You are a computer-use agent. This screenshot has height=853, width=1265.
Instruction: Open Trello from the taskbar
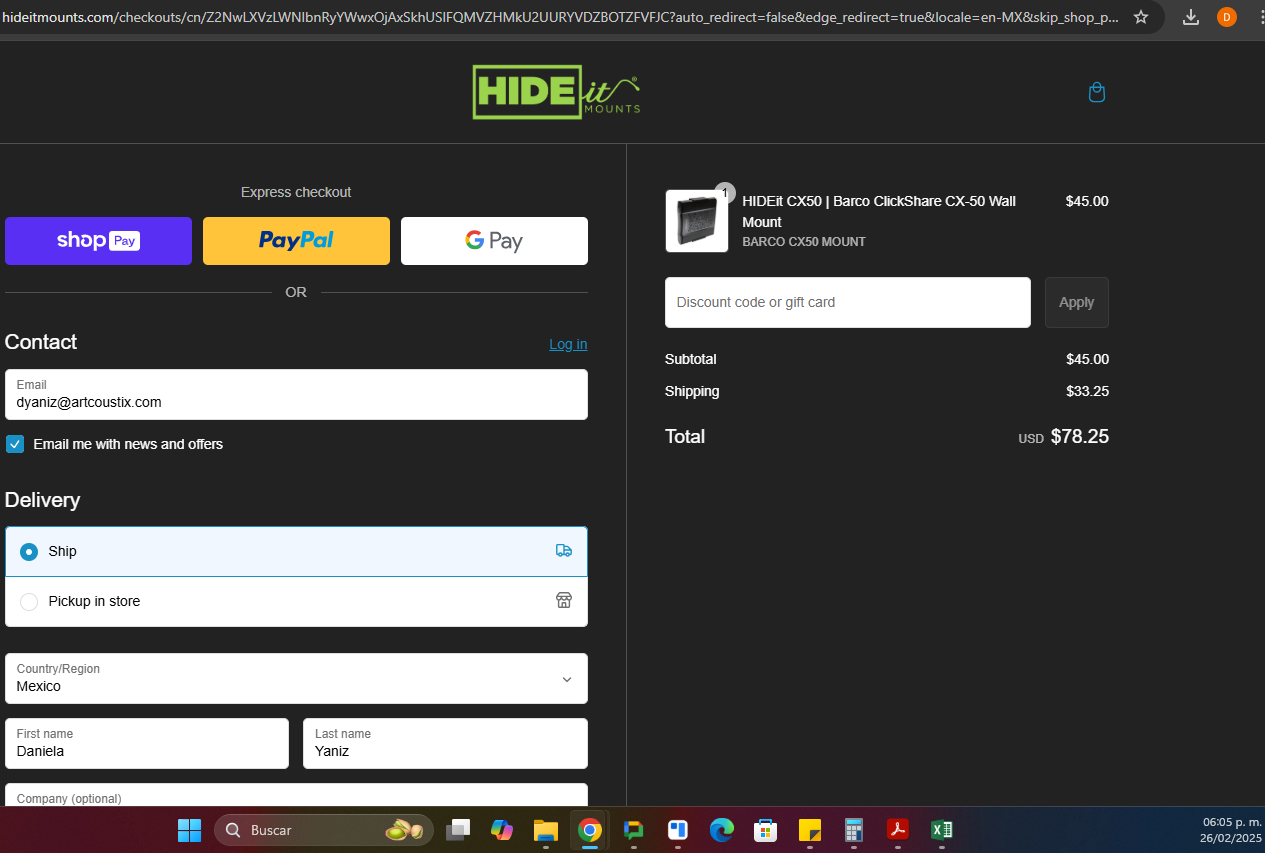pos(677,830)
